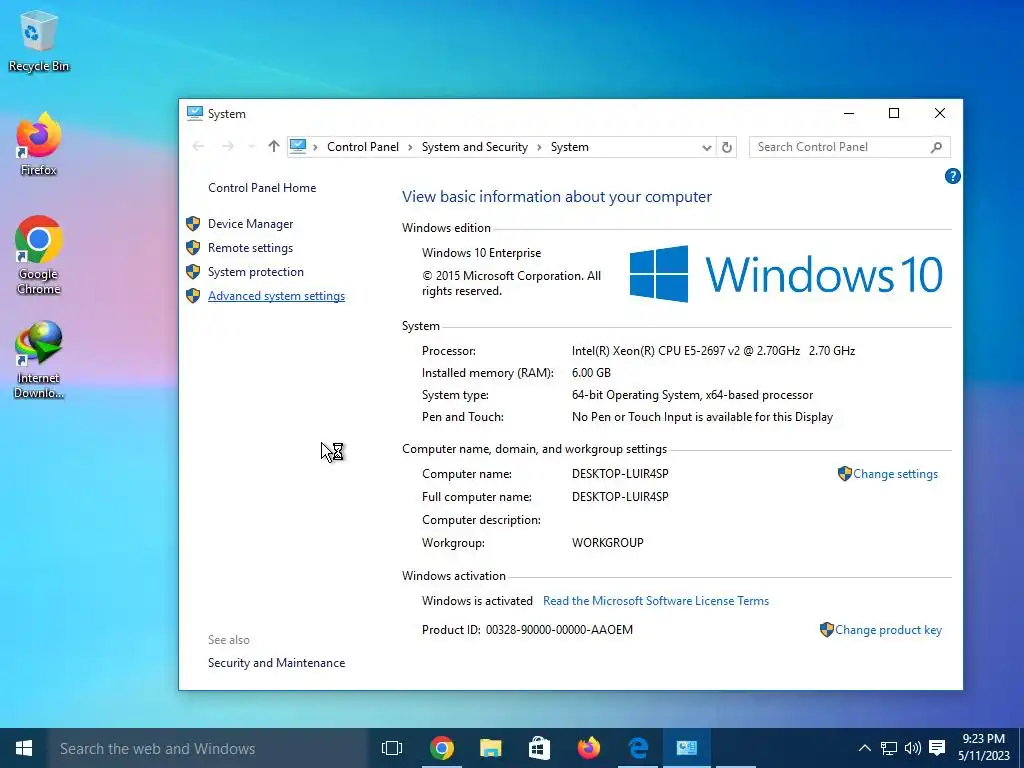Select the Internet Download Manager desktop icon

coord(39,359)
